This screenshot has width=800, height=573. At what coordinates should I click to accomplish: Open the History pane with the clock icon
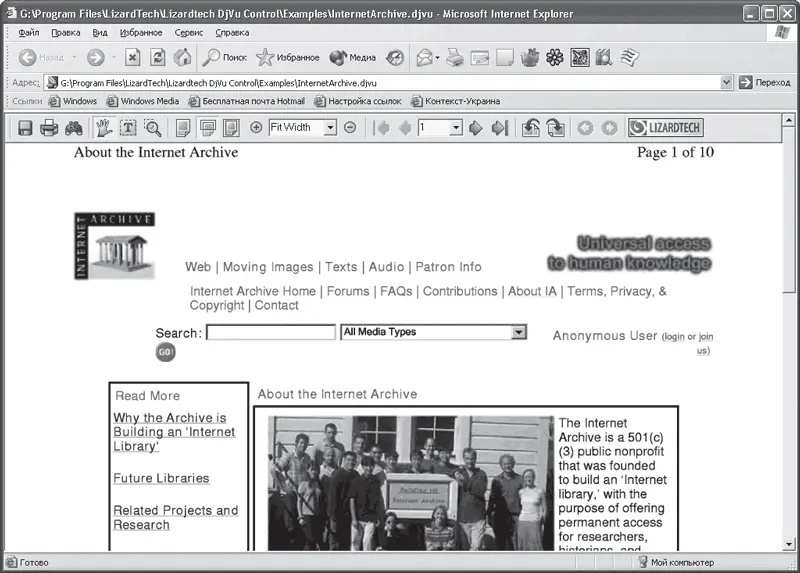(x=394, y=58)
